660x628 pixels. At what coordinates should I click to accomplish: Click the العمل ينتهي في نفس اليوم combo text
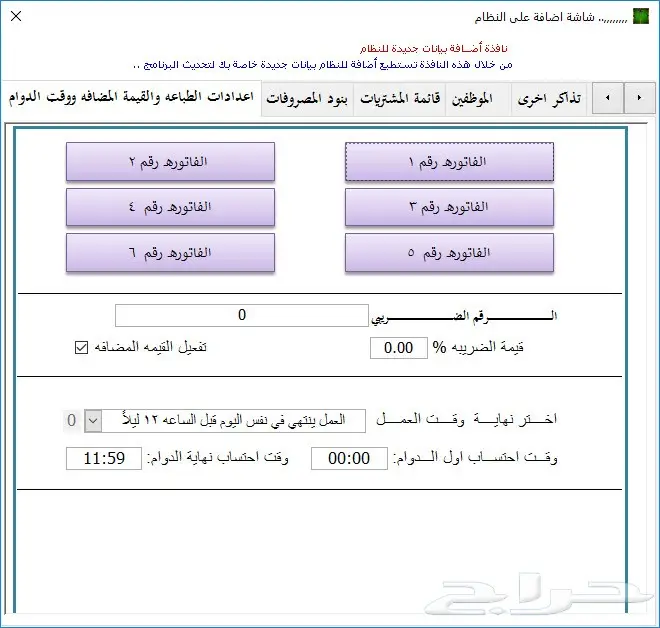pos(234,420)
